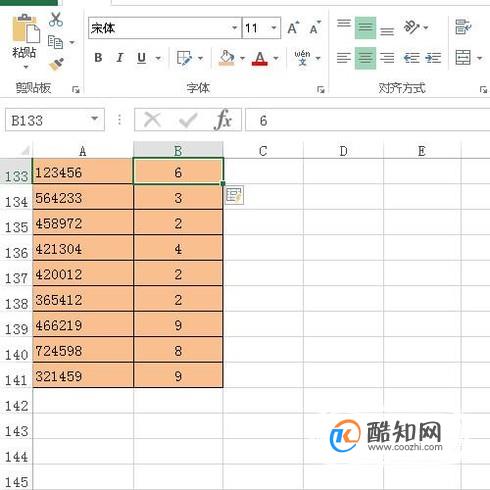Select the Format Painter brush icon
The width and height of the screenshot is (490, 490).
coord(56,64)
